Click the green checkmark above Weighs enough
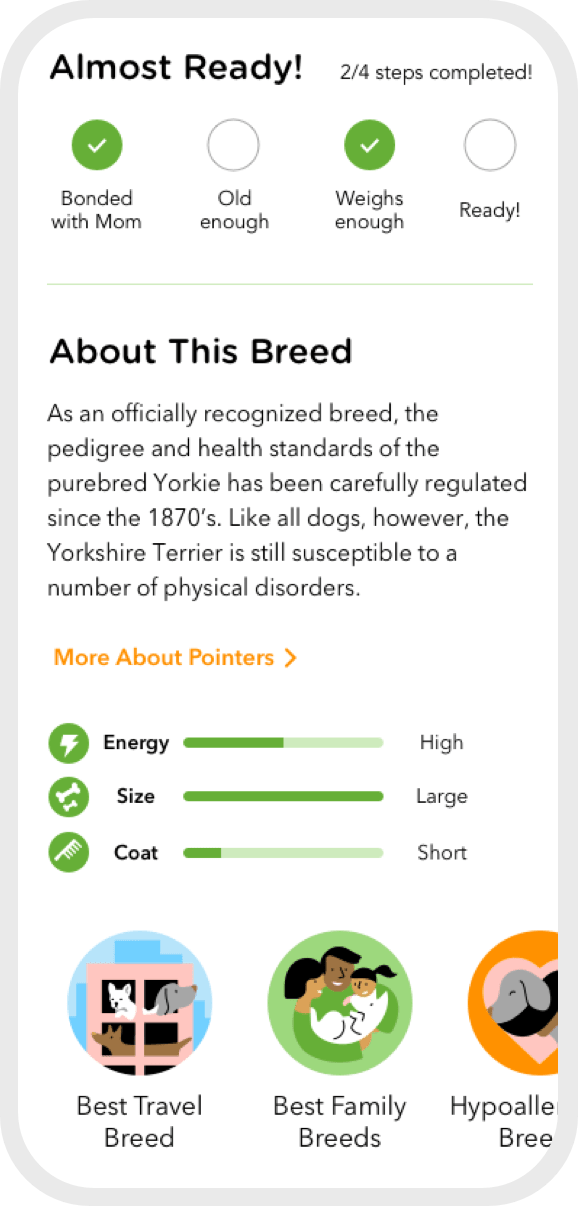 click(x=369, y=144)
